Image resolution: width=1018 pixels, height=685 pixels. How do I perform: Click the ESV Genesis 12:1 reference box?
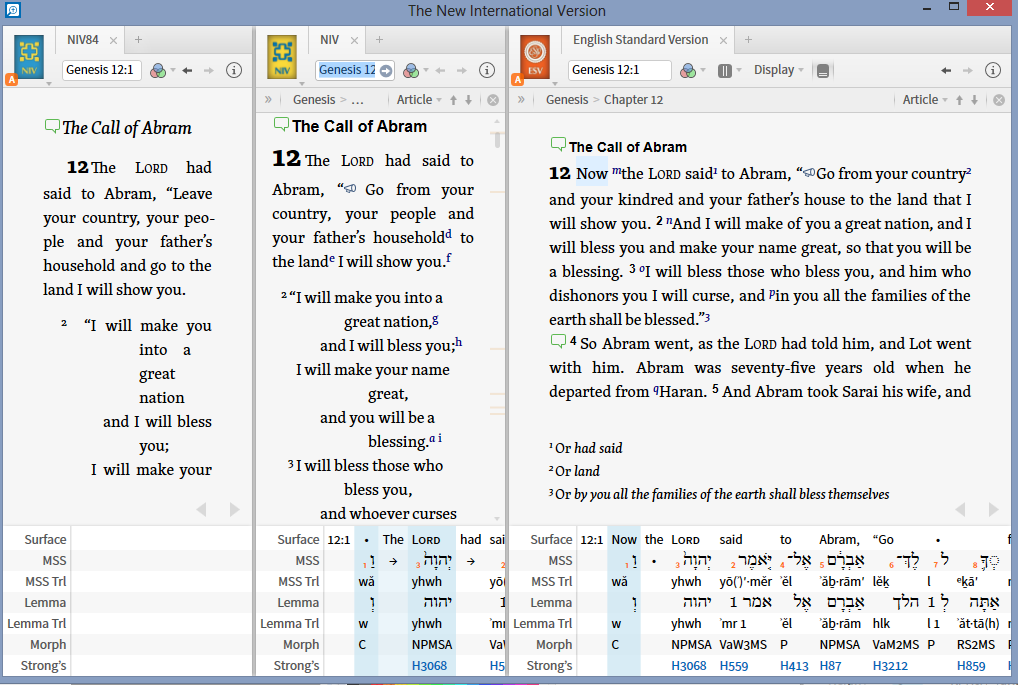(619, 70)
